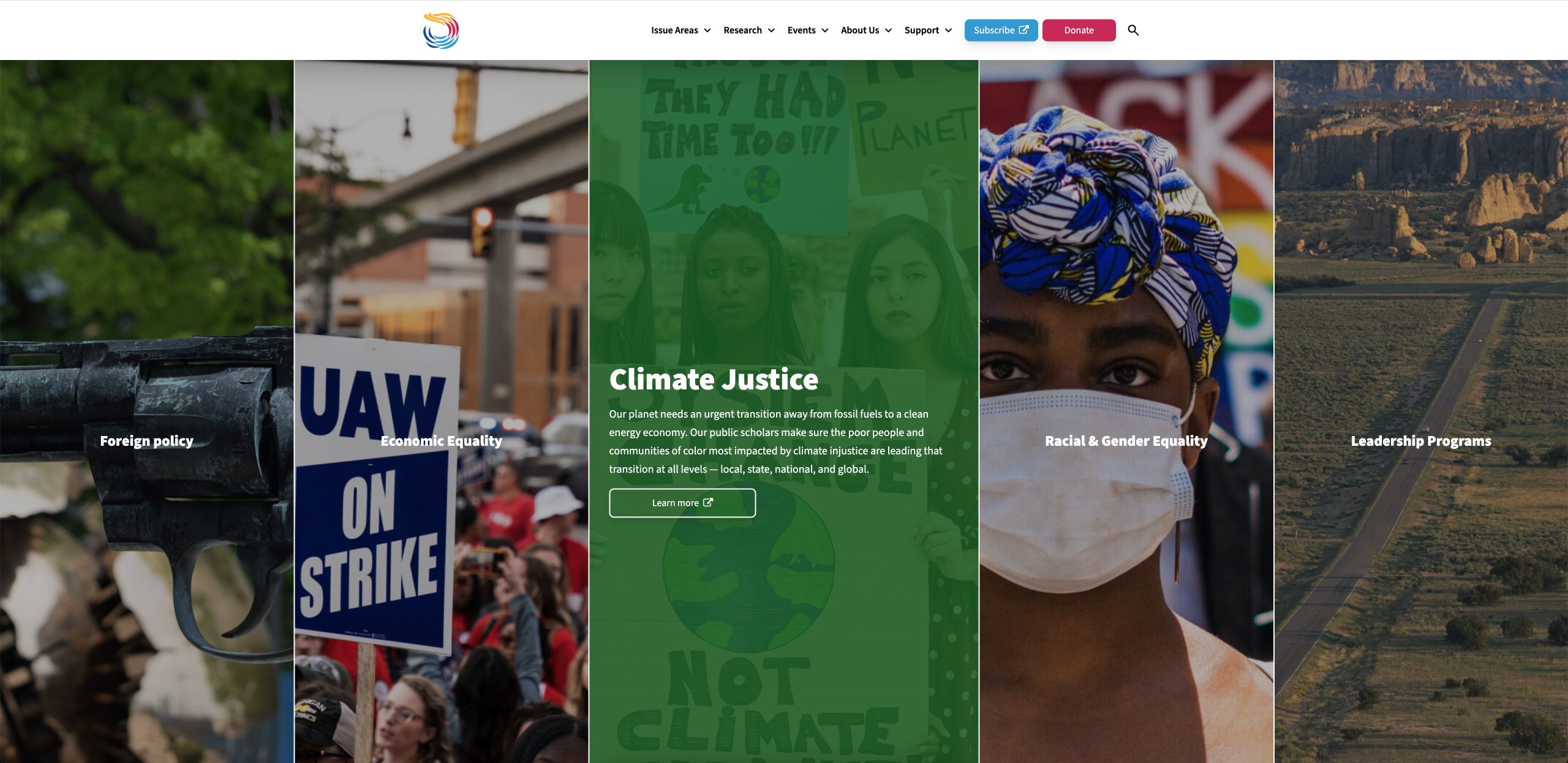1568x763 pixels.
Task: Click the Donate button
Action: [x=1079, y=30]
